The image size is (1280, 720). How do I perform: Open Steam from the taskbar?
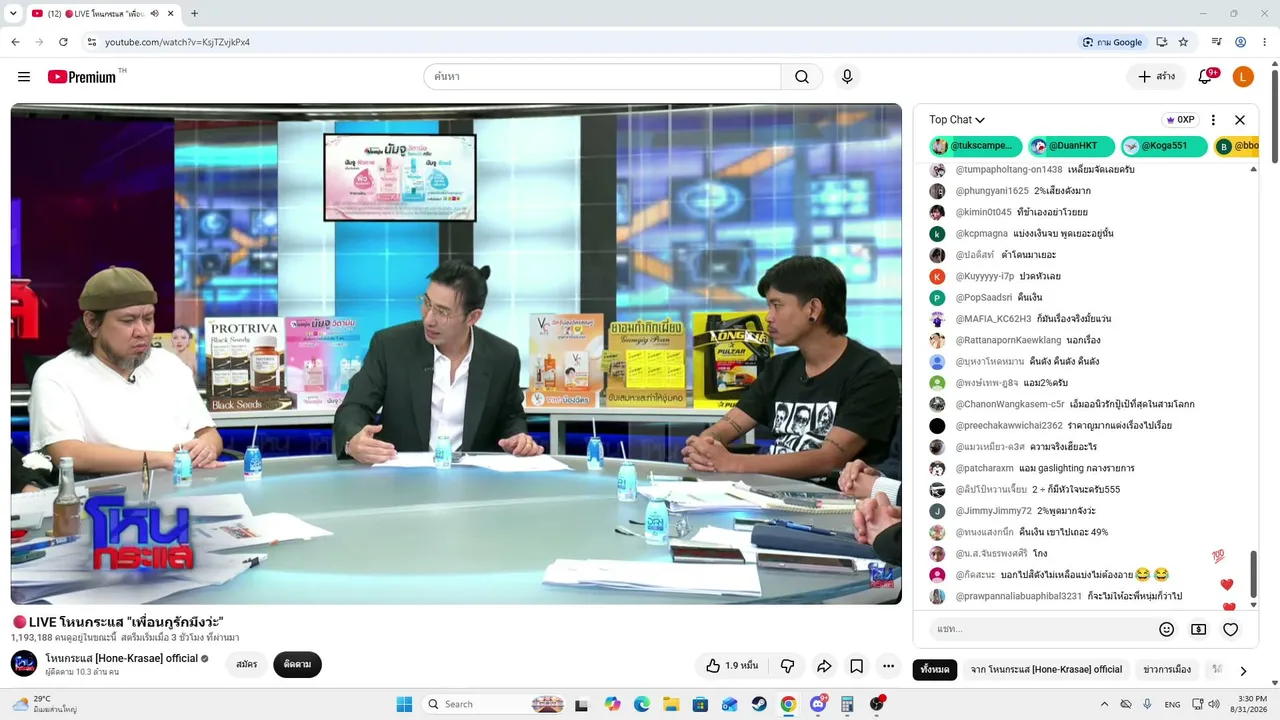[x=759, y=704]
